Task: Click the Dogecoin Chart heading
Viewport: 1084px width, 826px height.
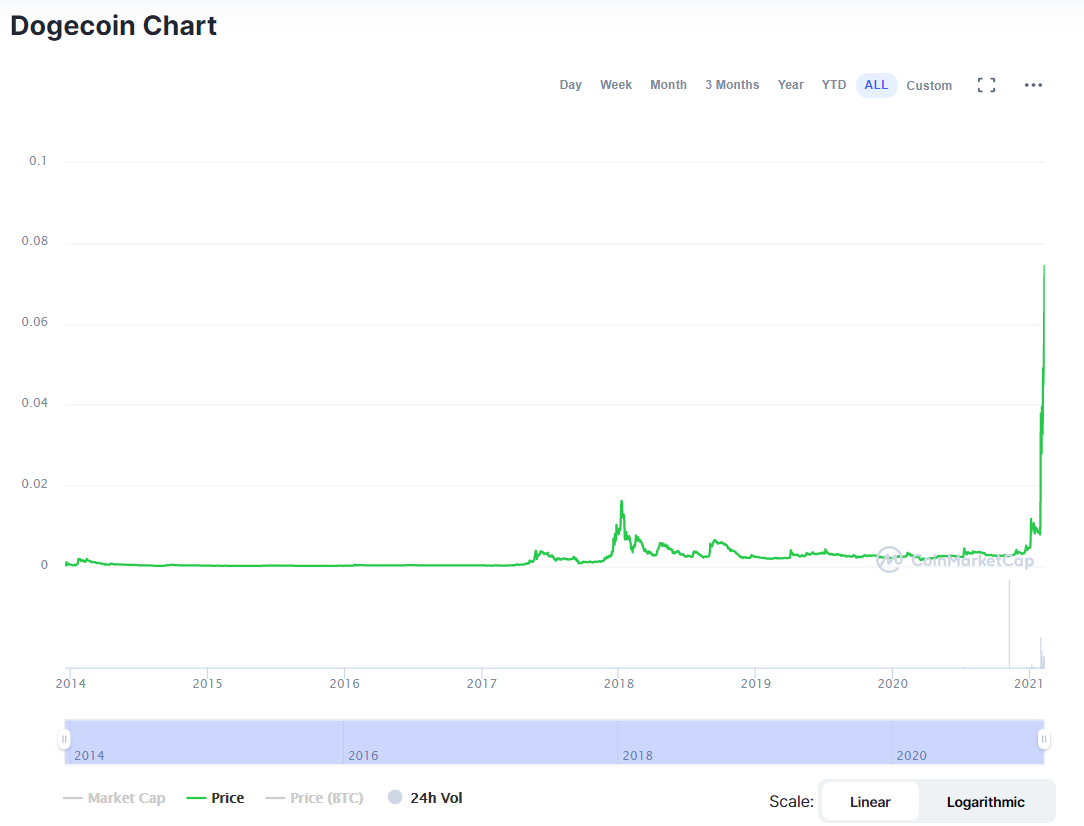Action: point(113,26)
